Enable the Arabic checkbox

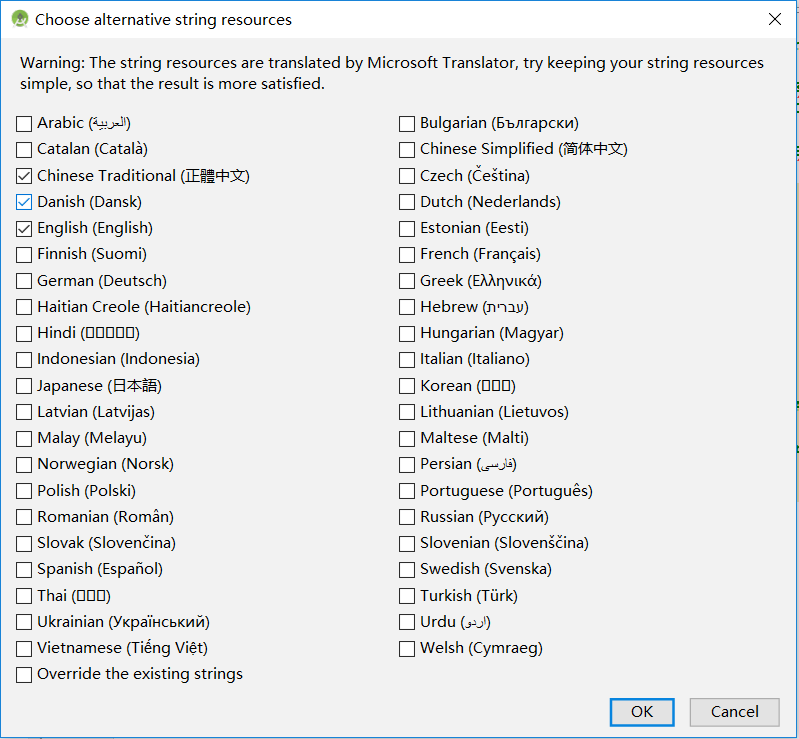[x=24, y=123]
